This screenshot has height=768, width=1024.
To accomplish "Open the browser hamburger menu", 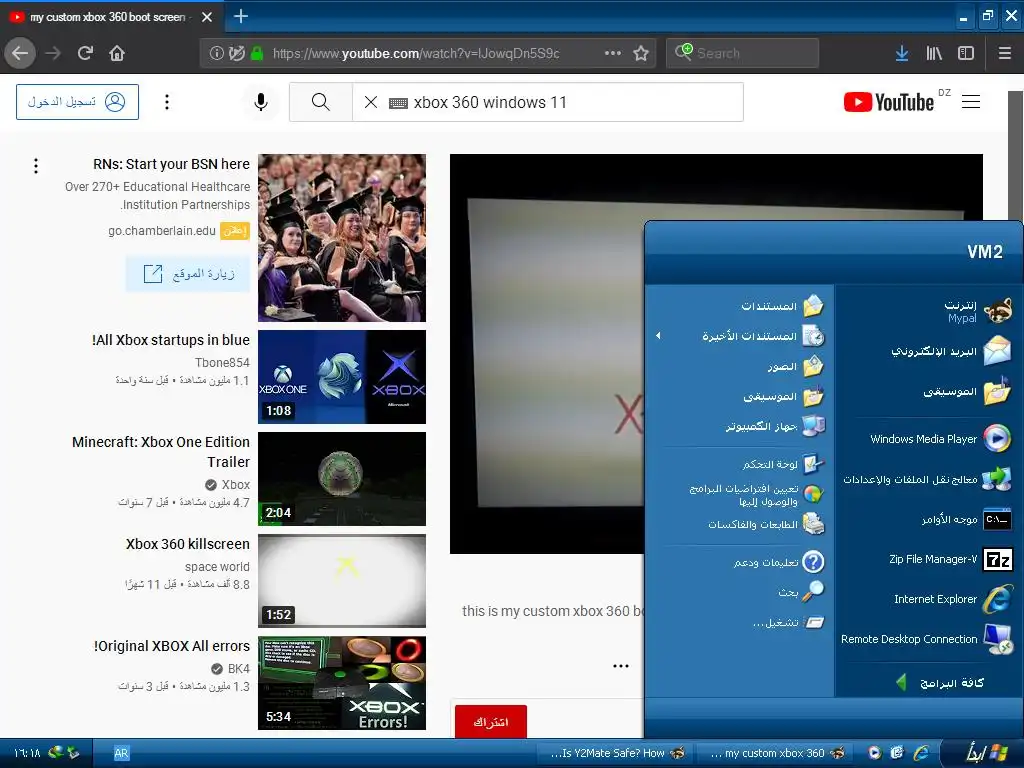I will 1004,53.
